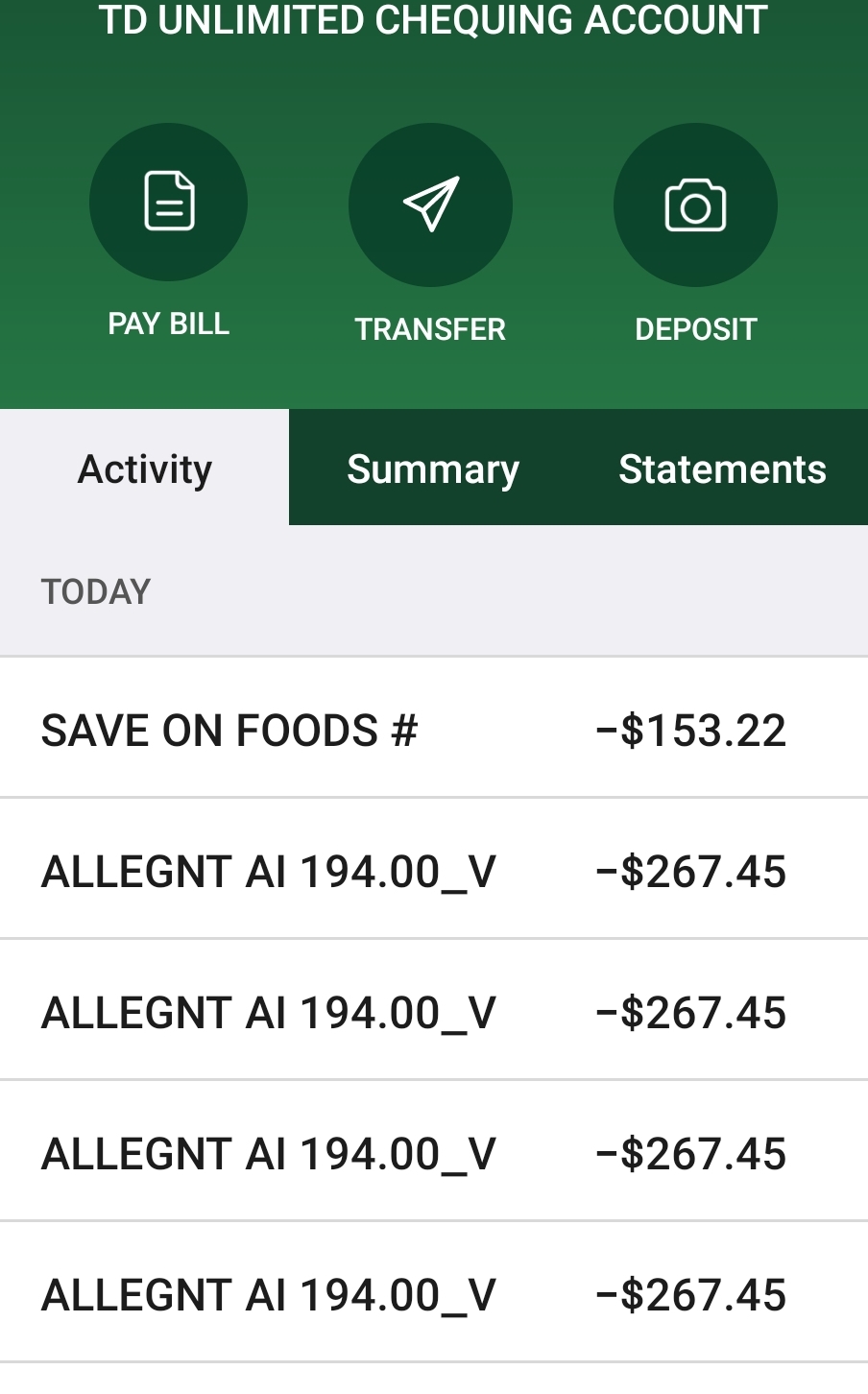
Task: Tap the TD Unlimited Chequing Account title
Action: click(433, 20)
